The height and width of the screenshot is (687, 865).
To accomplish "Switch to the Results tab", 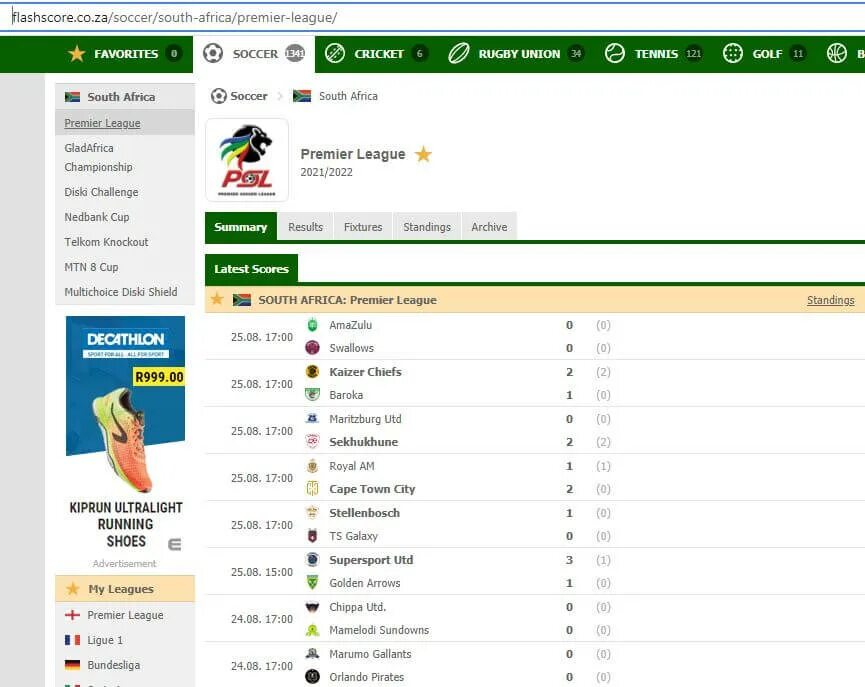I will coord(306,227).
